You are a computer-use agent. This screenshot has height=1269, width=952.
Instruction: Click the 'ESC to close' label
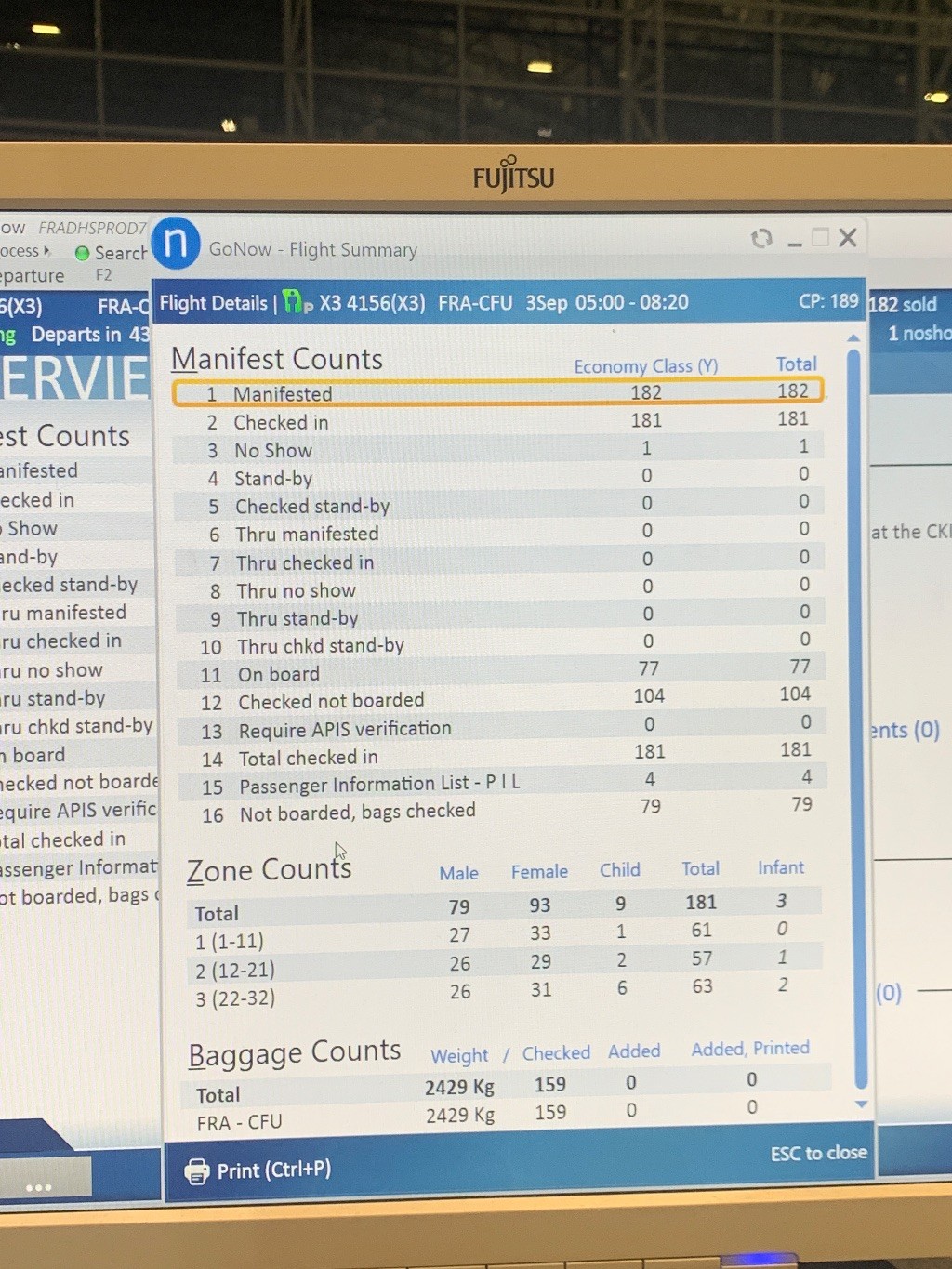(x=818, y=1153)
